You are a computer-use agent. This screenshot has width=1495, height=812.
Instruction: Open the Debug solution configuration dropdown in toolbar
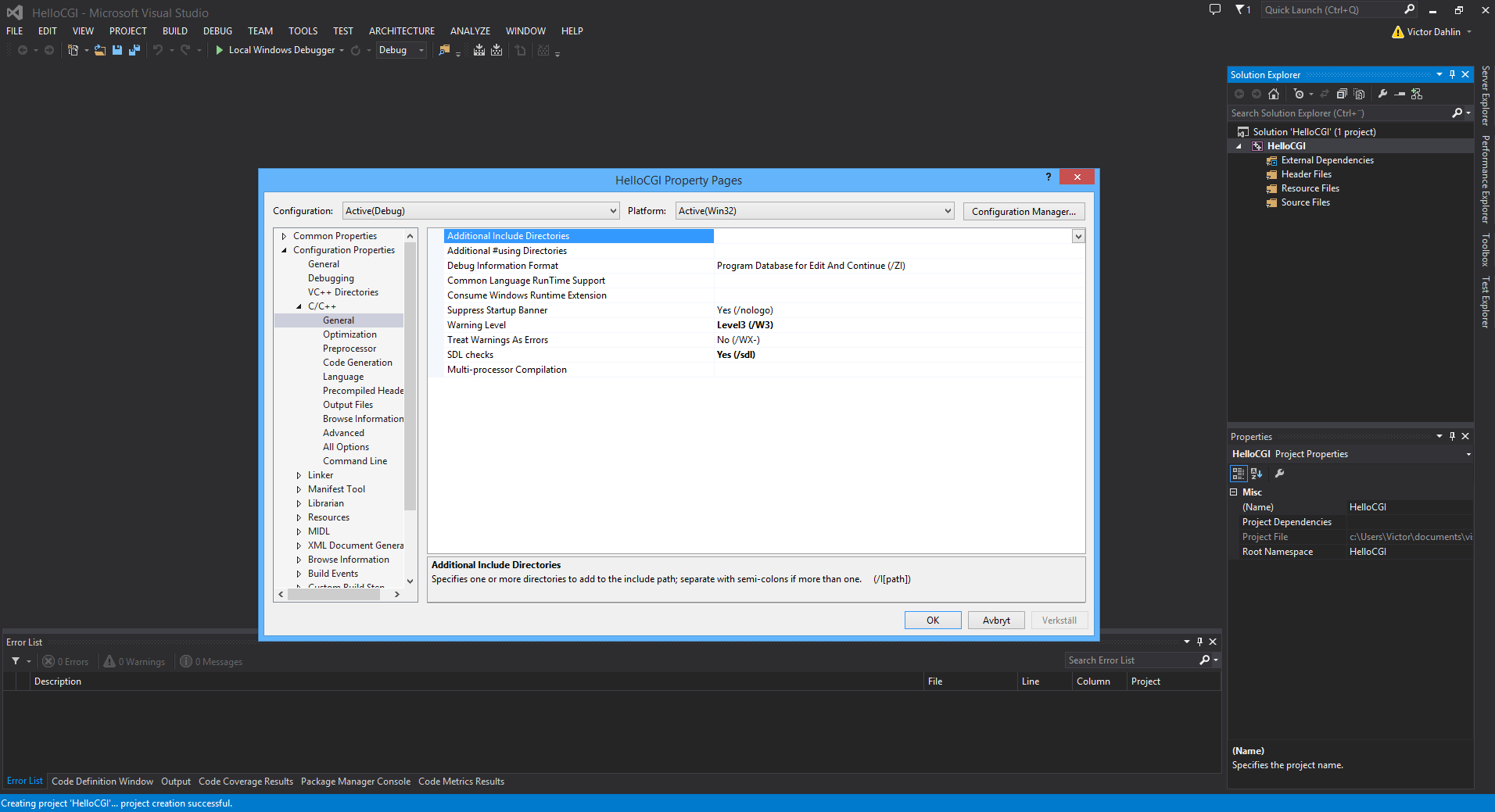click(x=401, y=50)
